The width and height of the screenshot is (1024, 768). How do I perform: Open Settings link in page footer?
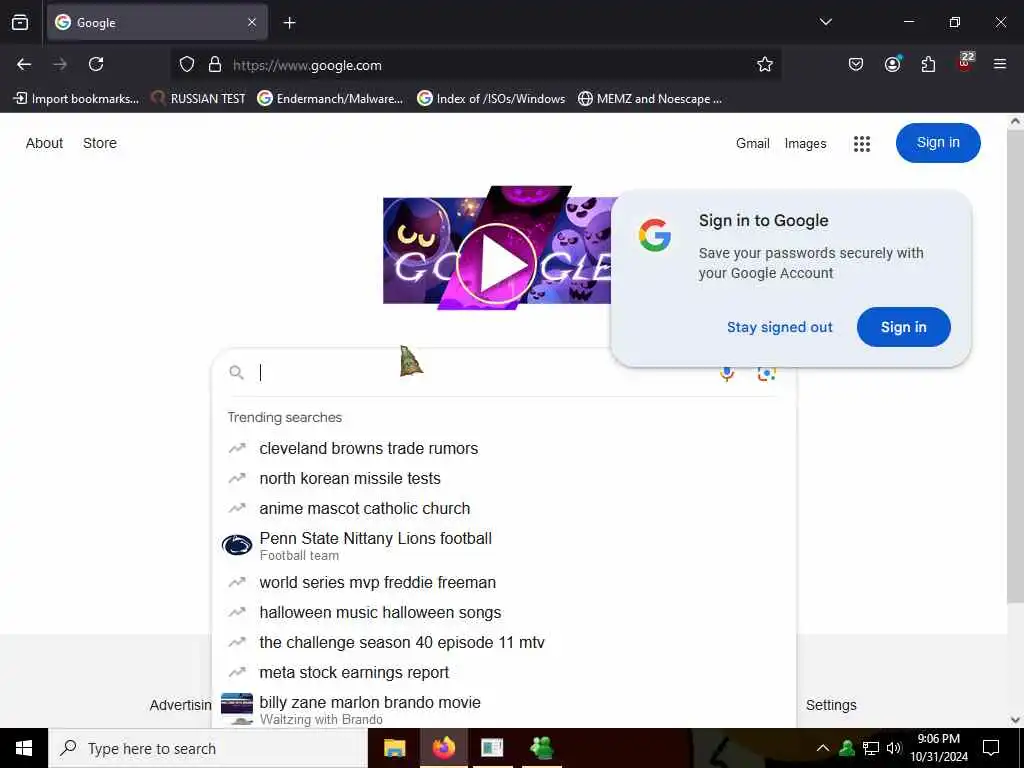tap(831, 705)
